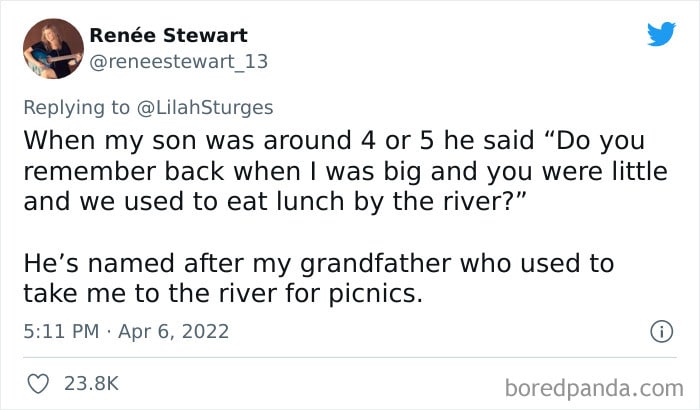This screenshot has height=410, width=700.
Task: Click the blue Twitter bird logo
Action: tap(661, 34)
